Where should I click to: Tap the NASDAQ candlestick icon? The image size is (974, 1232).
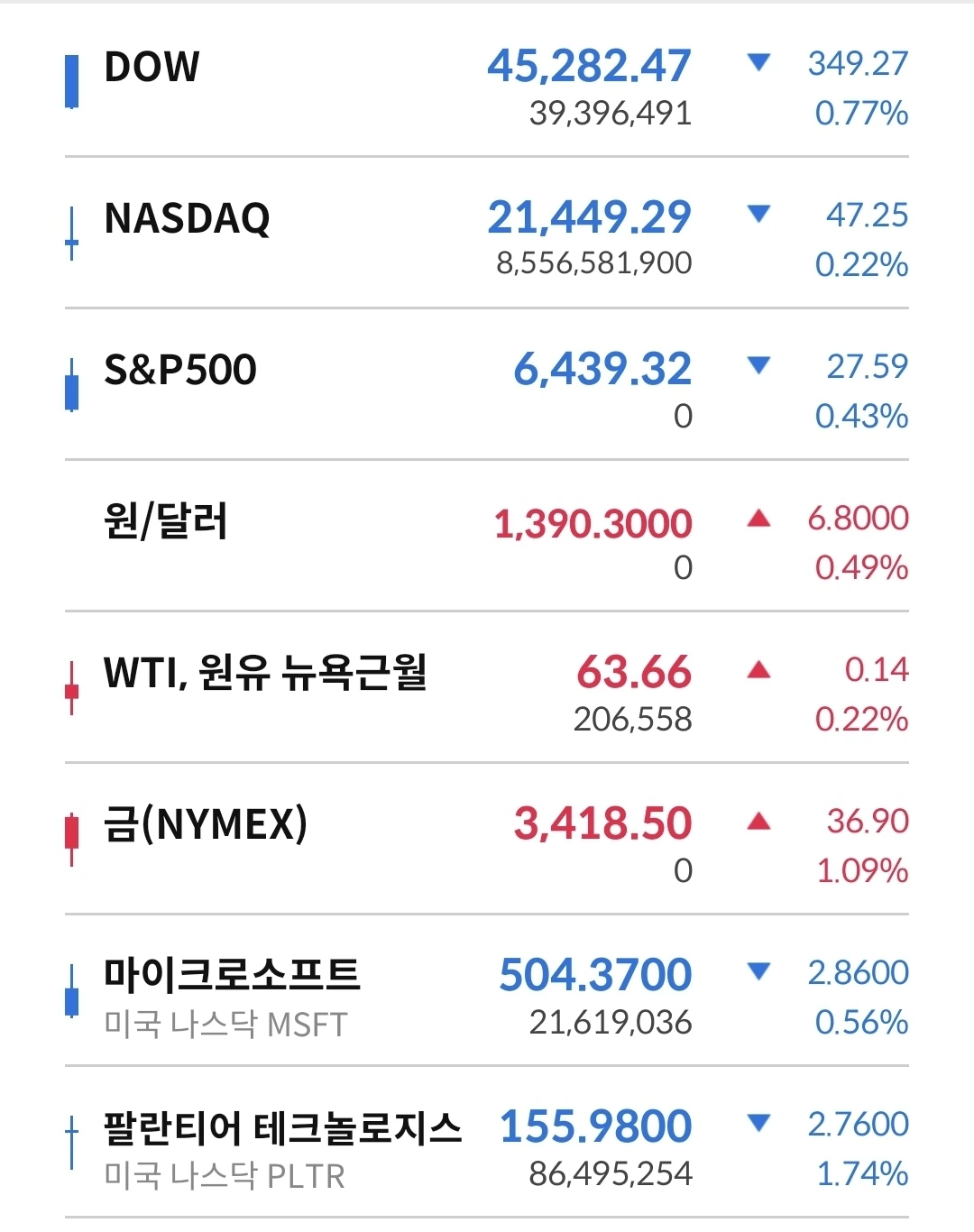tap(72, 234)
